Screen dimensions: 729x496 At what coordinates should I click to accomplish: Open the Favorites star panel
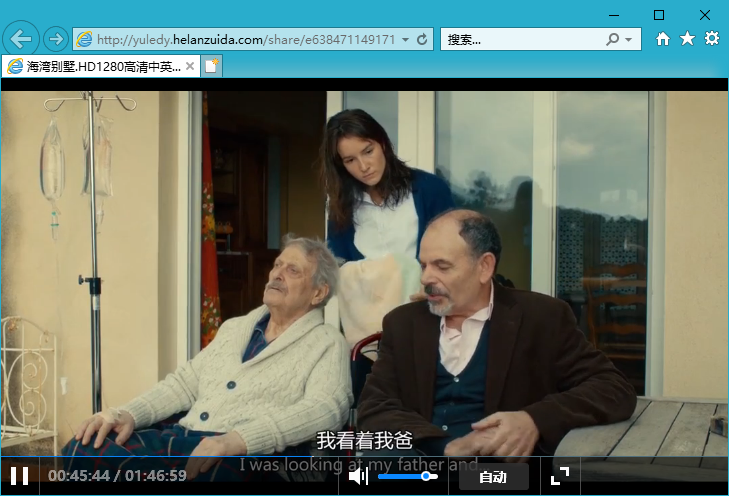(x=687, y=39)
